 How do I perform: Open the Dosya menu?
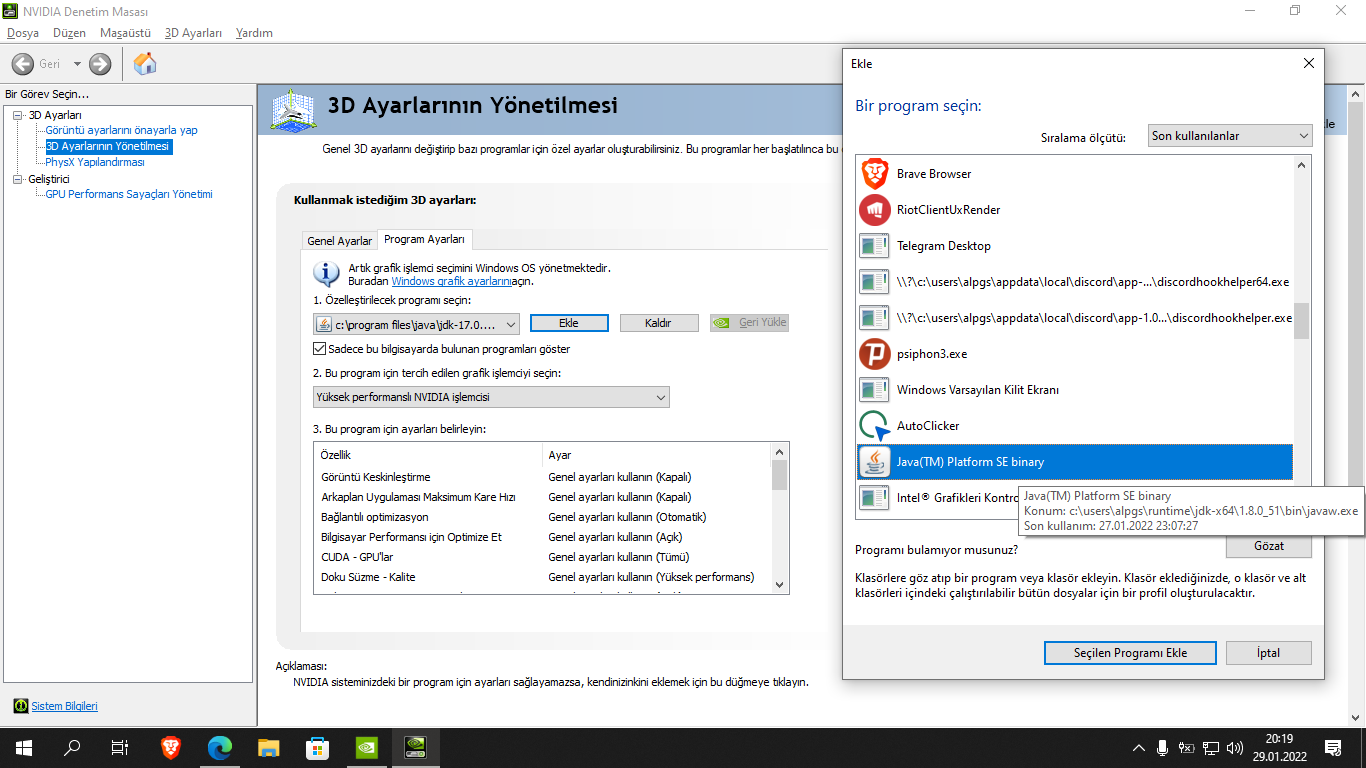[23, 33]
